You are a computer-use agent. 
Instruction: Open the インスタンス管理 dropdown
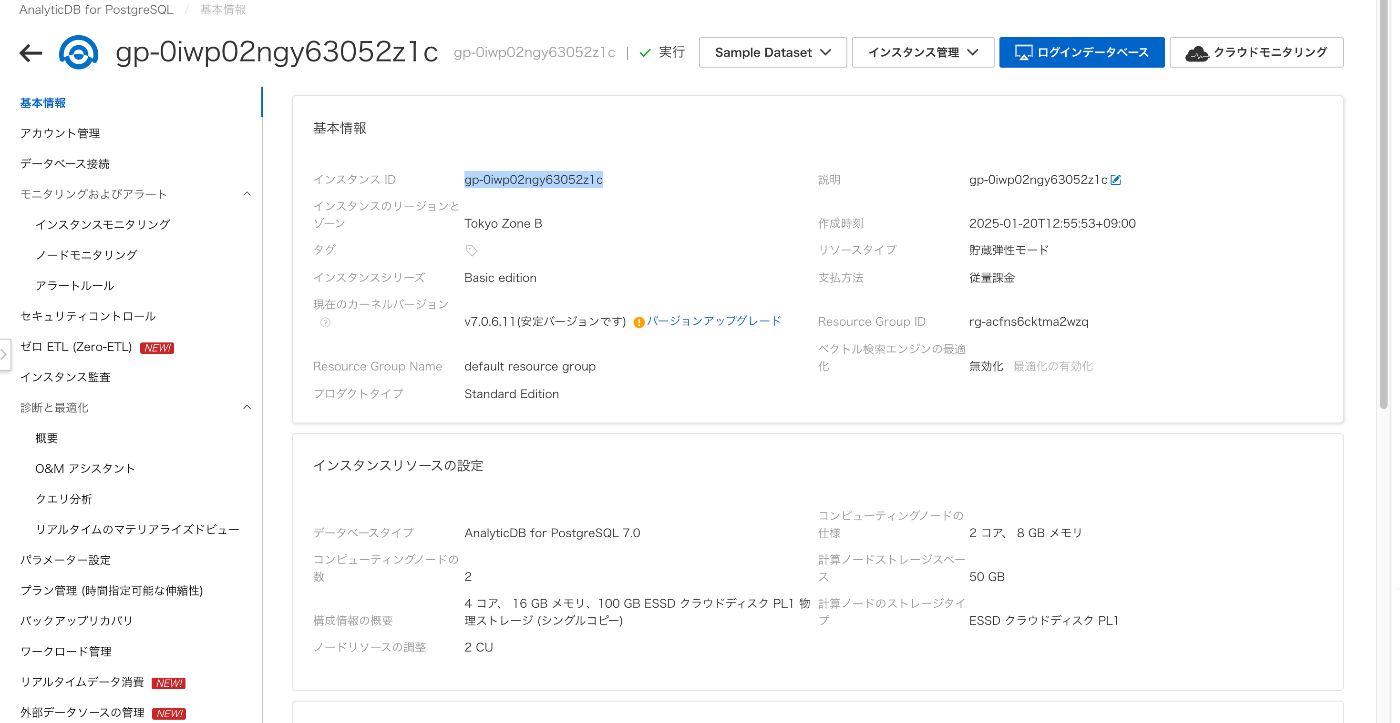point(923,52)
